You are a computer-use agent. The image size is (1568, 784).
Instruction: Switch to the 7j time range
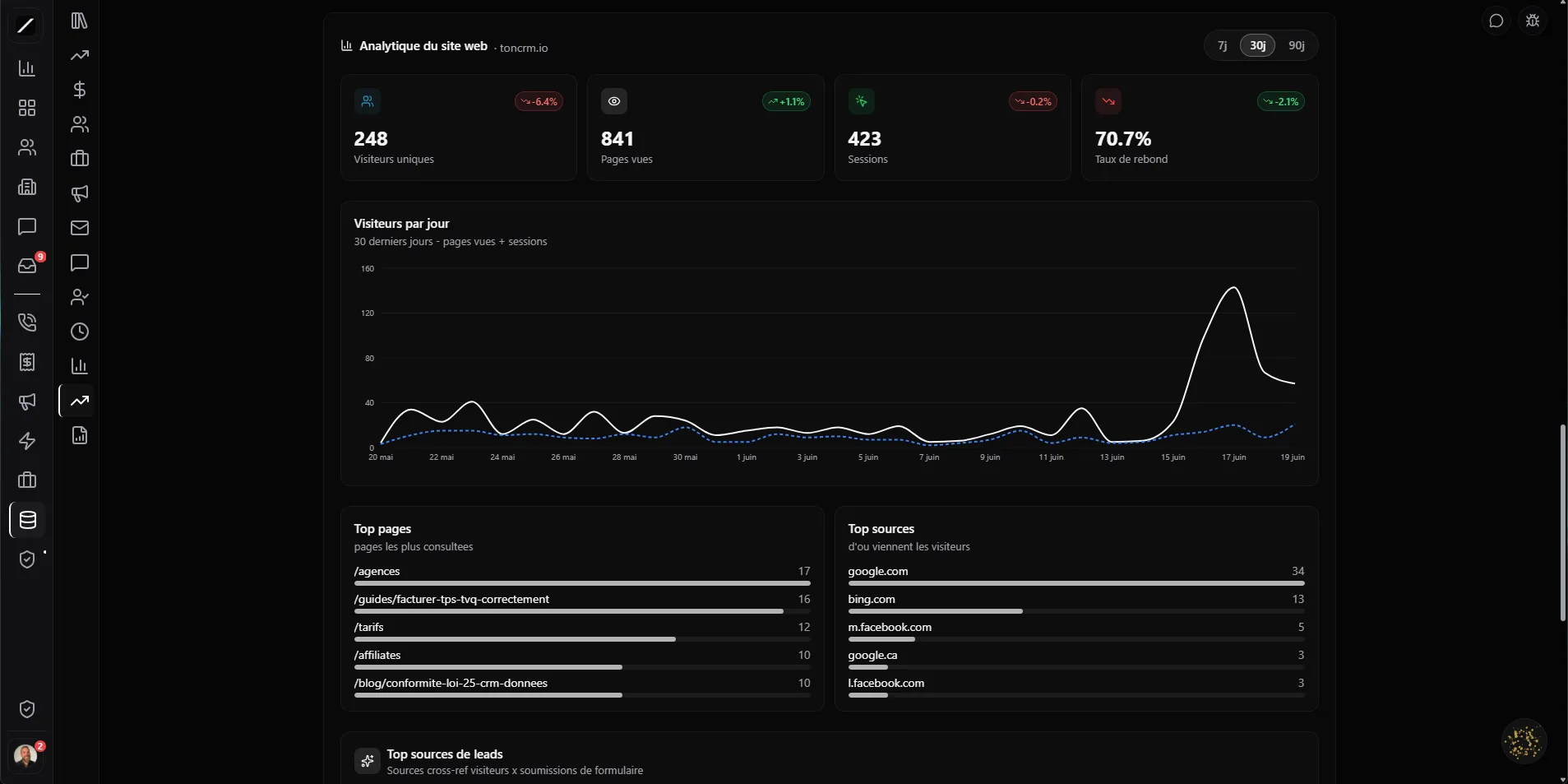[1223, 45]
